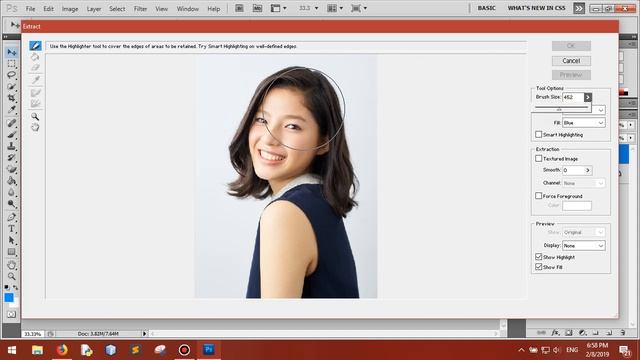Open Windows Start menu
640x360 pixels.
[x=12, y=350]
